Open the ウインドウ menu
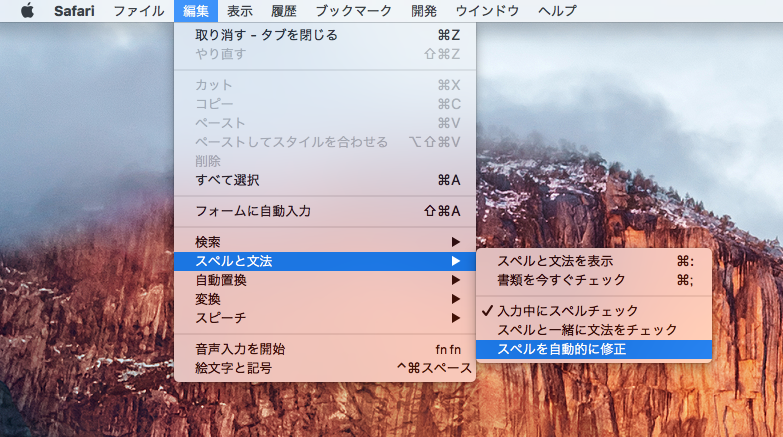The height and width of the screenshot is (437, 783). [487, 10]
